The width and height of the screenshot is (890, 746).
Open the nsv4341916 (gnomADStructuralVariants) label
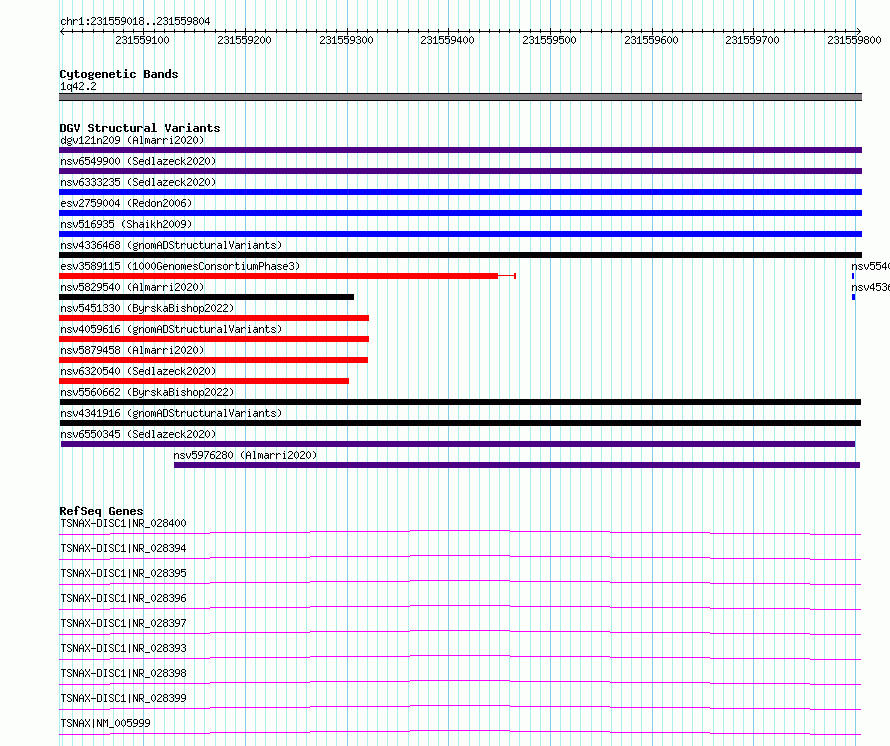point(171,413)
